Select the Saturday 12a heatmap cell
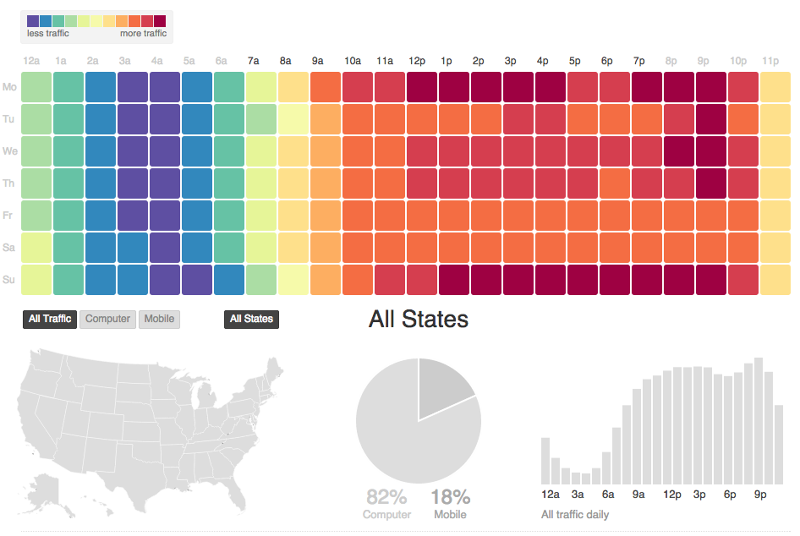 tap(36, 247)
